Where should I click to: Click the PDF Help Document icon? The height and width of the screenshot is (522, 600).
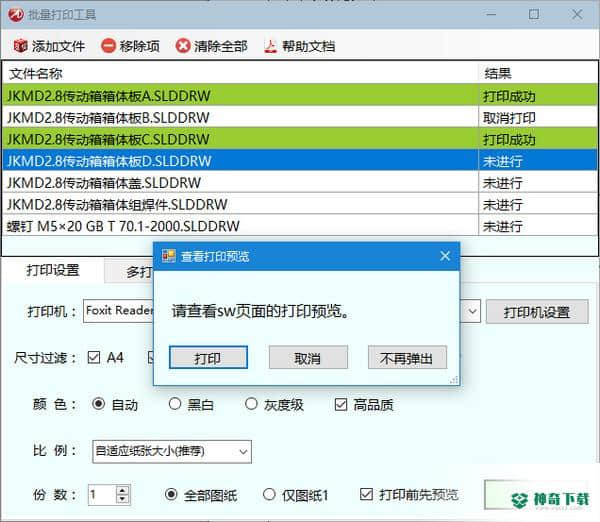click(x=271, y=46)
